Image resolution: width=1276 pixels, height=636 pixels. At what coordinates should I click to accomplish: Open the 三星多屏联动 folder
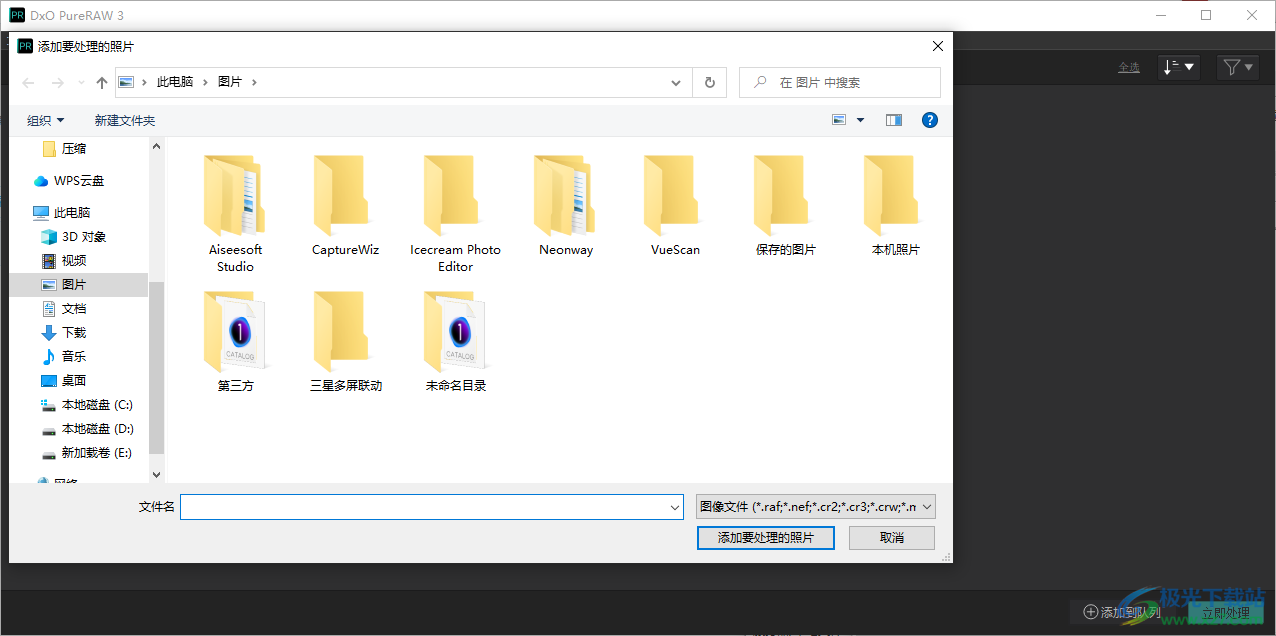(345, 341)
